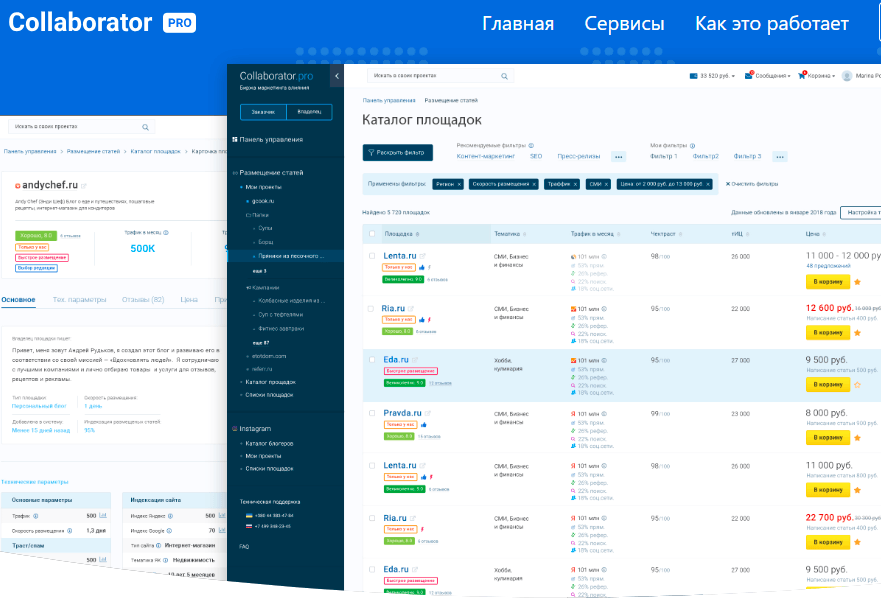Viewport: 881px width, 602px height.
Task: Expand the Папки folder in the sidebar
Action: pos(257,215)
